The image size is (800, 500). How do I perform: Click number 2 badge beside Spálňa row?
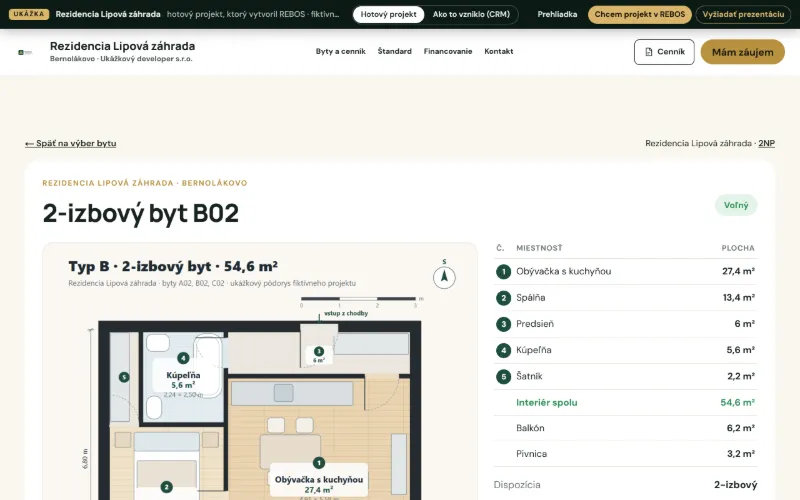(504, 298)
